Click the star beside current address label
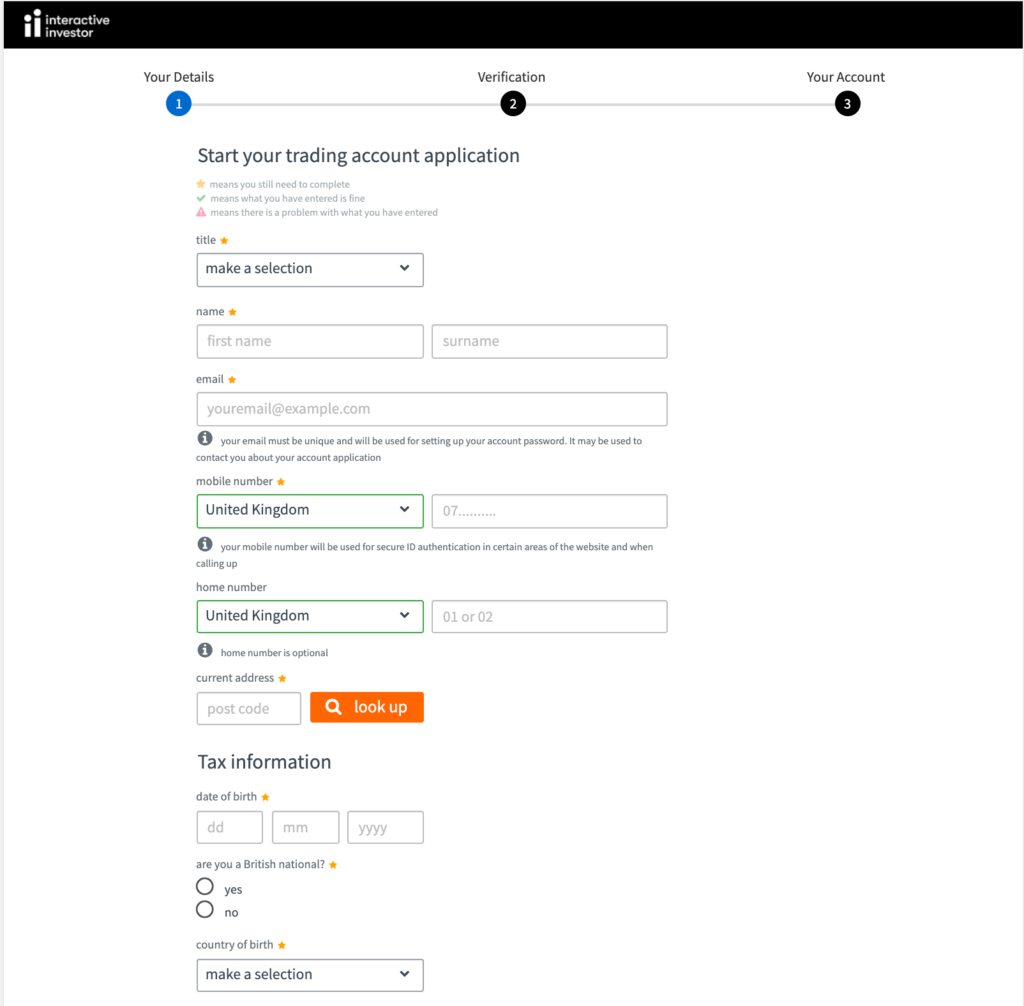 tap(282, 679)
